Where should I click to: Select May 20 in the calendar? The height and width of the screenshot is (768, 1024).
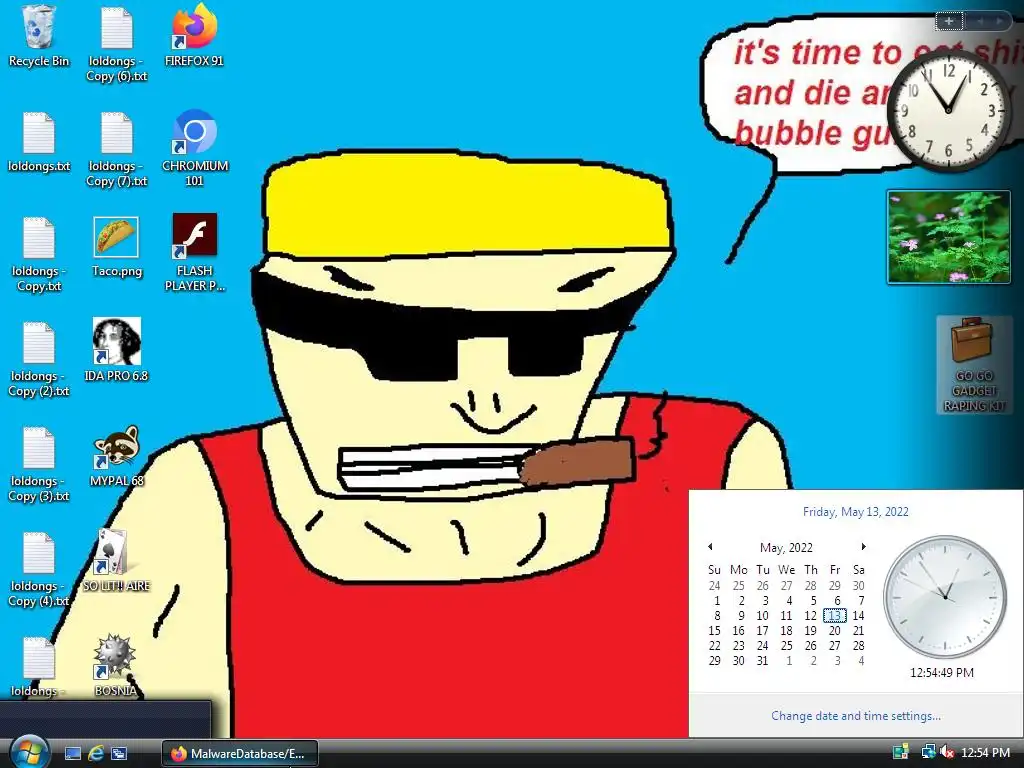(835, 630)
